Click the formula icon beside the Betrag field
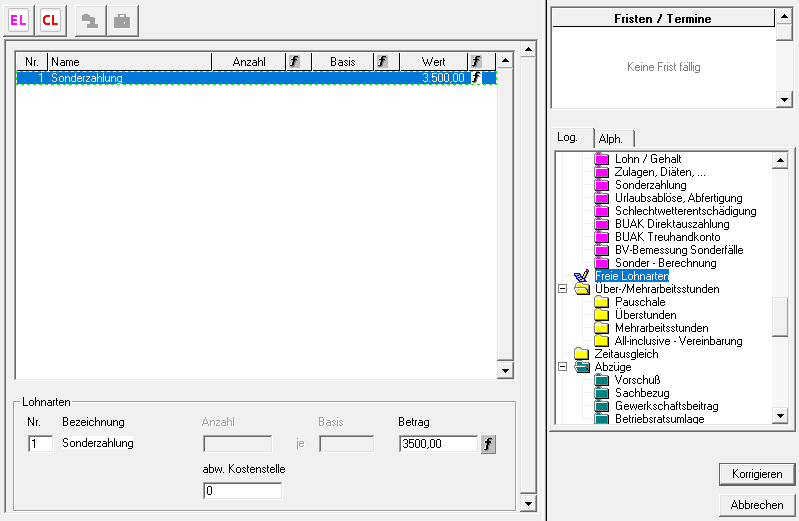799x521 pixels. click(488, 443)
